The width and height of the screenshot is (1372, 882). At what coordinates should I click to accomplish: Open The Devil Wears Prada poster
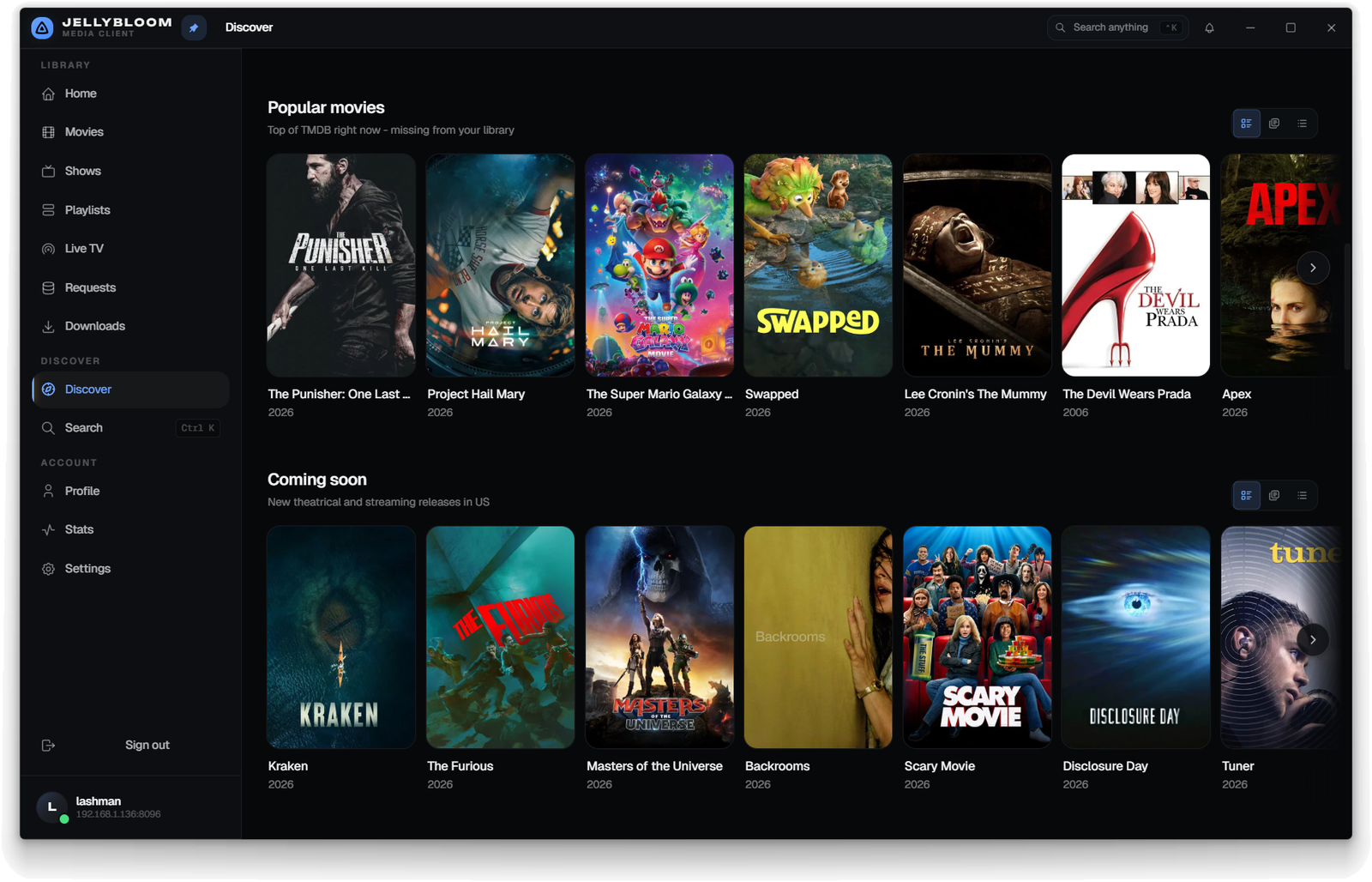click(x=1136, y=265)
